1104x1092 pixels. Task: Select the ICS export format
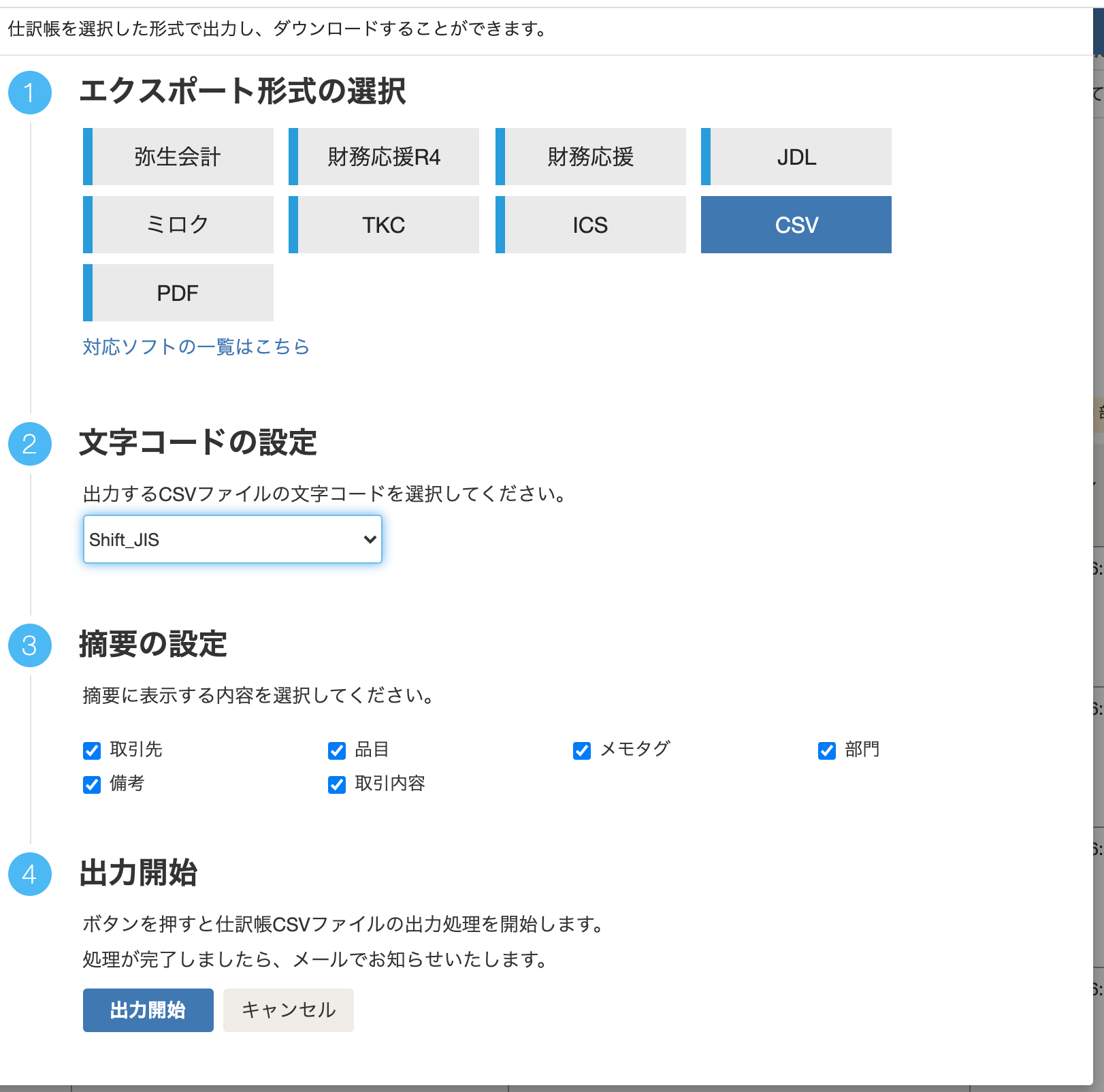(x=591, y=225)
